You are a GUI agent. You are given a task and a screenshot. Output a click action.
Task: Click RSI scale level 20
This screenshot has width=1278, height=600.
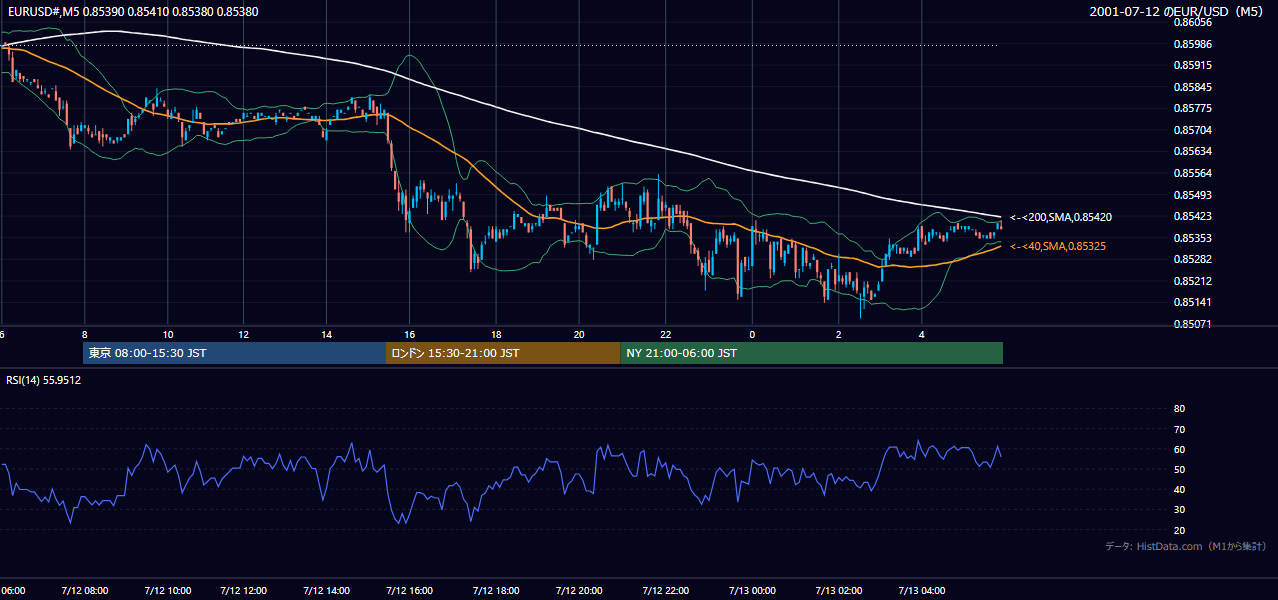tap(1179, 530)
